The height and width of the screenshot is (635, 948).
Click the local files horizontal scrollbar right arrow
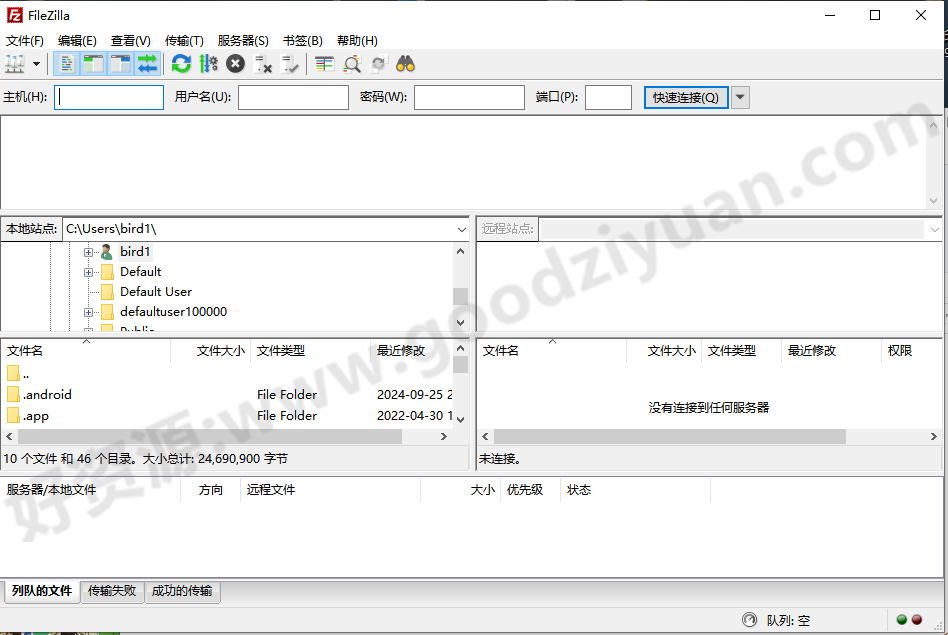coord(444,436)
